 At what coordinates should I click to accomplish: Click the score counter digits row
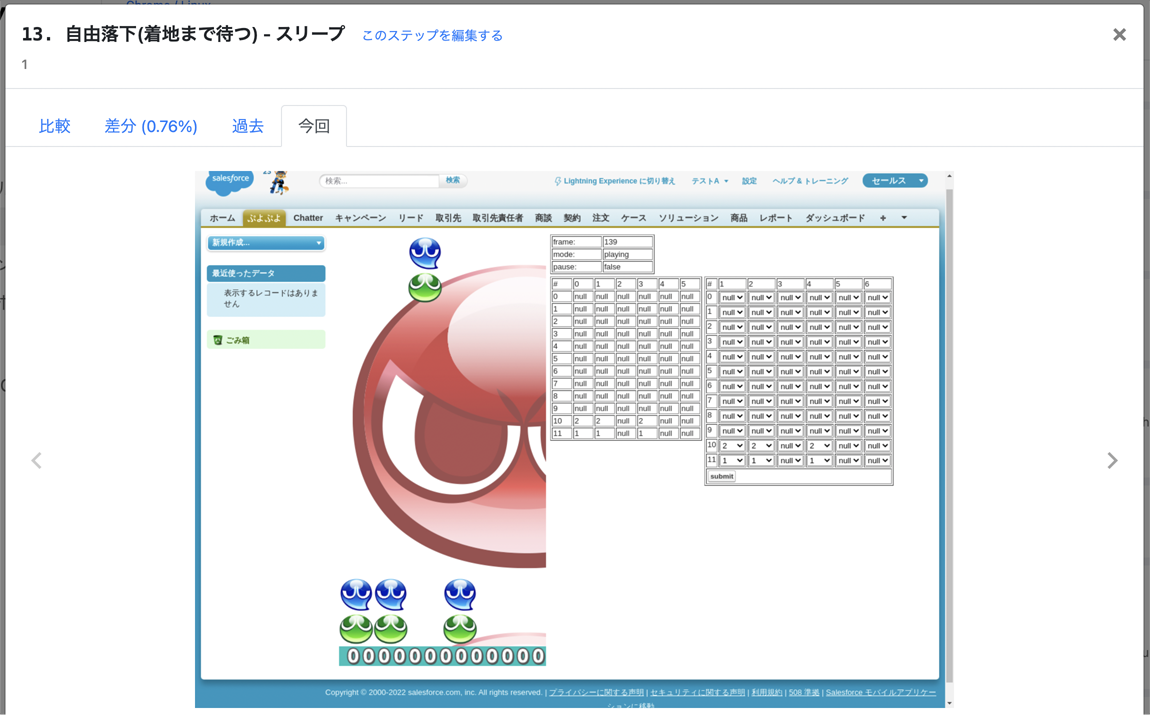[x=442, y=656]
